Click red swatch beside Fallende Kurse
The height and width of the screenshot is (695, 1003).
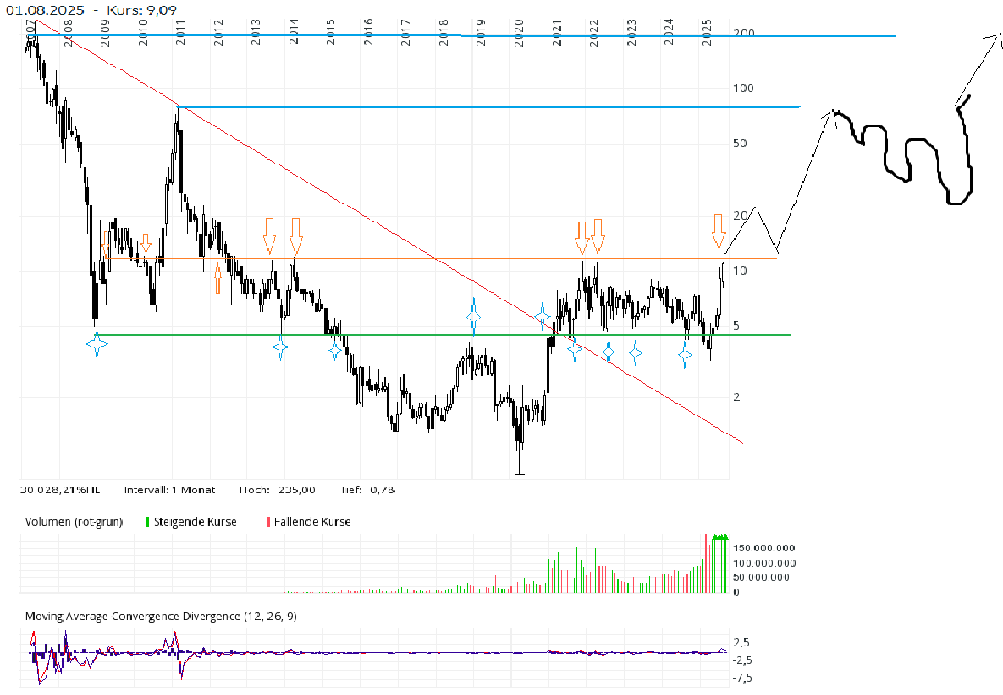pos(268,522)
